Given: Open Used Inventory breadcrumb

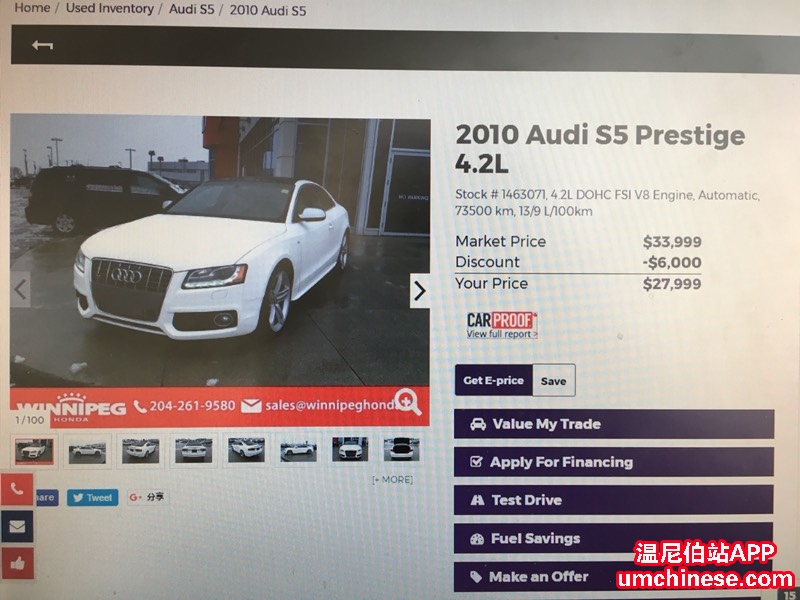Looking at the screenshot, I should tap(110, 9).
